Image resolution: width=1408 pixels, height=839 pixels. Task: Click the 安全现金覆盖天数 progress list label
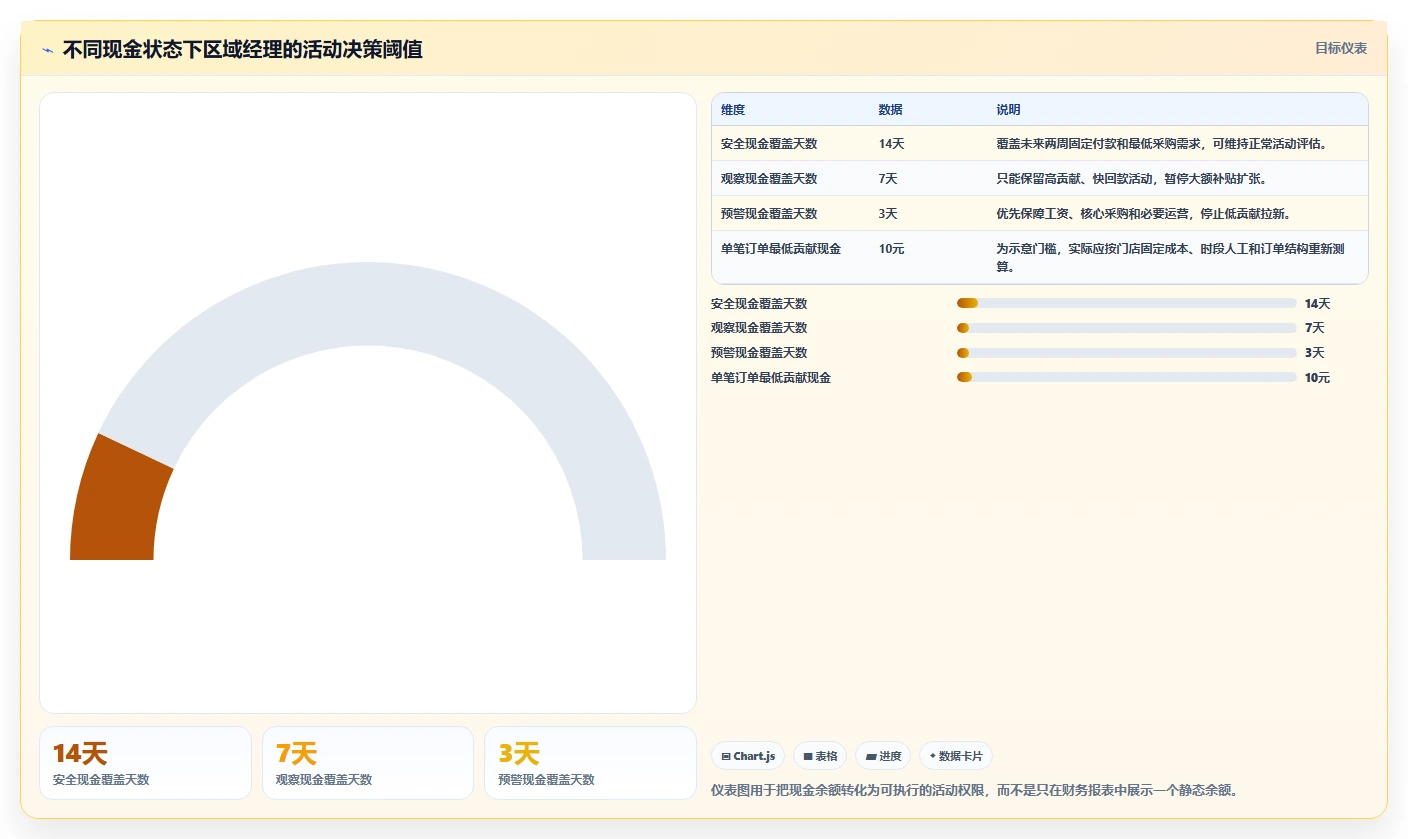pos(759,304)
